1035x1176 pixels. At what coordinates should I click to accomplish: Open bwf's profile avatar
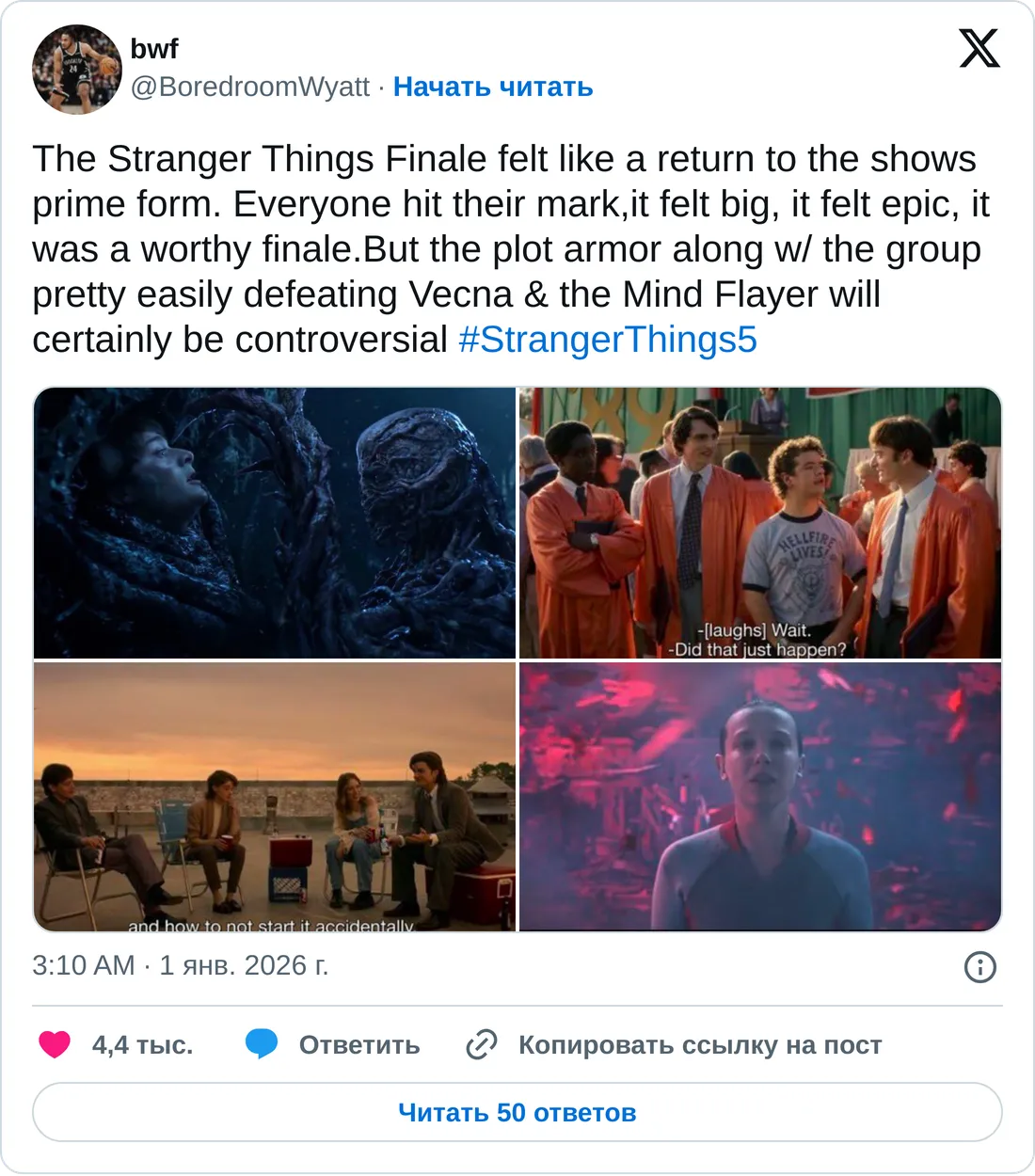click(x=76, y=69)
